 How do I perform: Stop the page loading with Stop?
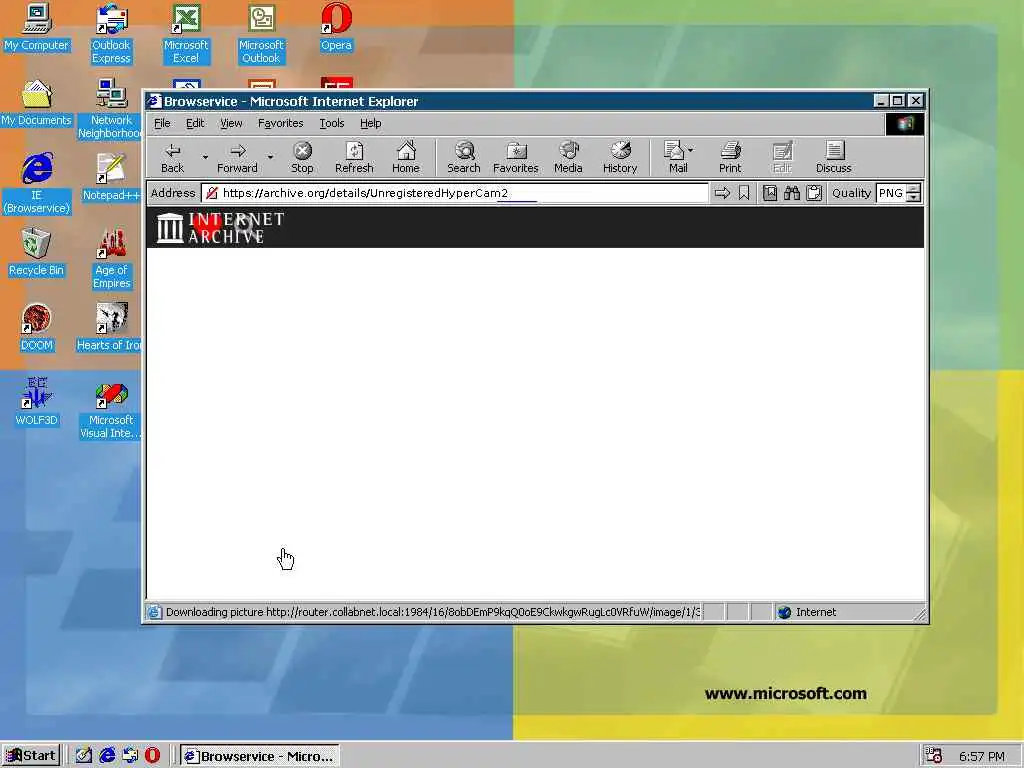coord(302,158)
